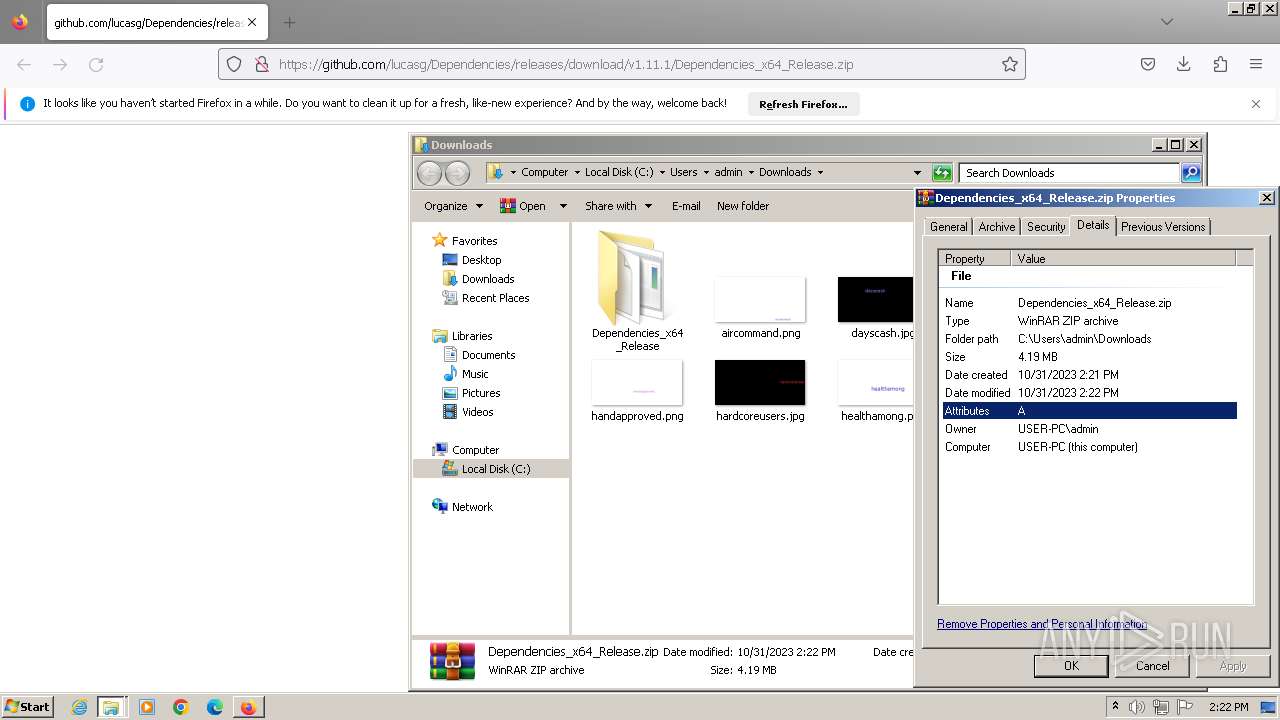Go back in Firefox history
The image size is (1280, 720).
(x=24, y=64)
